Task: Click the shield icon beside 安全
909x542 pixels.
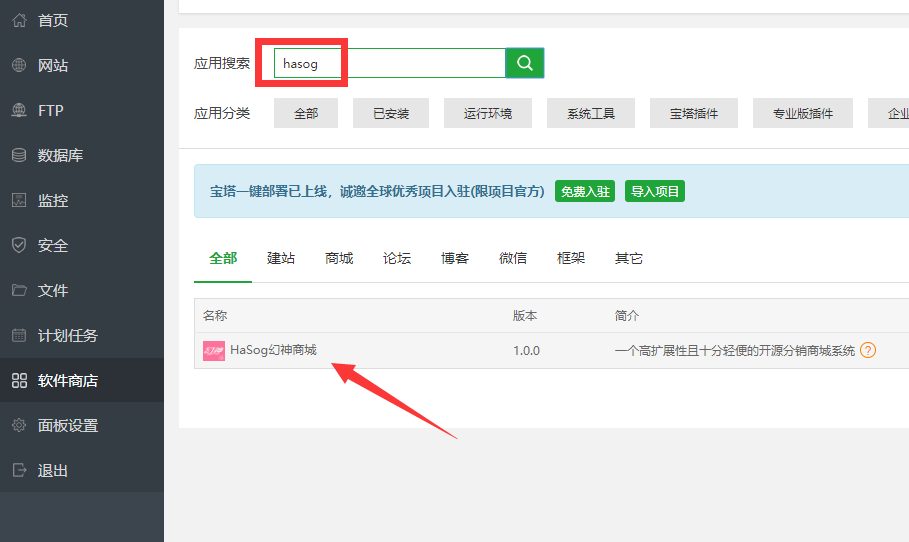Action: 19,245
